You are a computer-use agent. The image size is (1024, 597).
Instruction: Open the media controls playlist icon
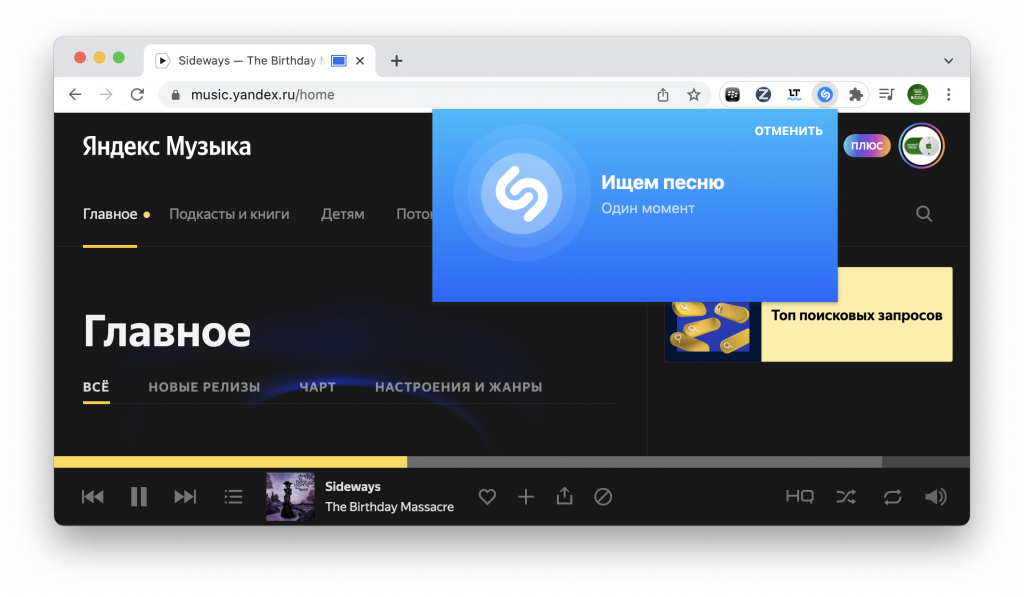(x=886, y=95)
